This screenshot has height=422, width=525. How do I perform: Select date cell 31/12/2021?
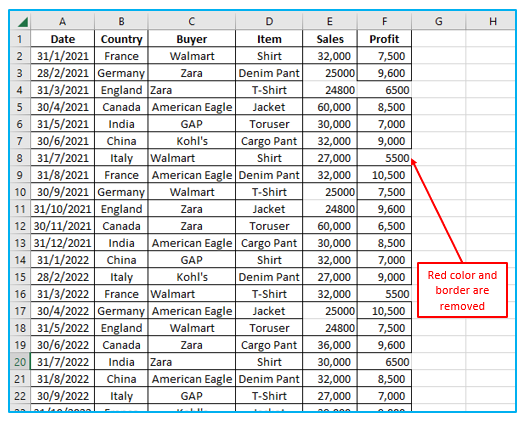63,243
